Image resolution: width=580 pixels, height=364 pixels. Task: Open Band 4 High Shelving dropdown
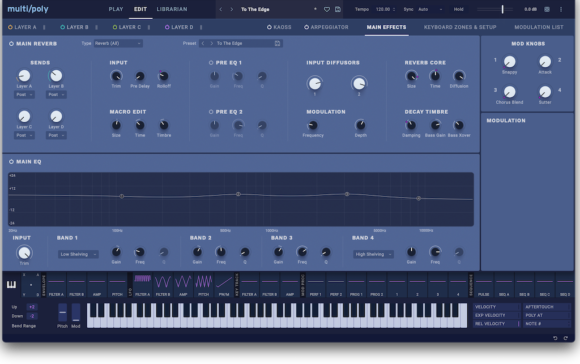point(373,254)
